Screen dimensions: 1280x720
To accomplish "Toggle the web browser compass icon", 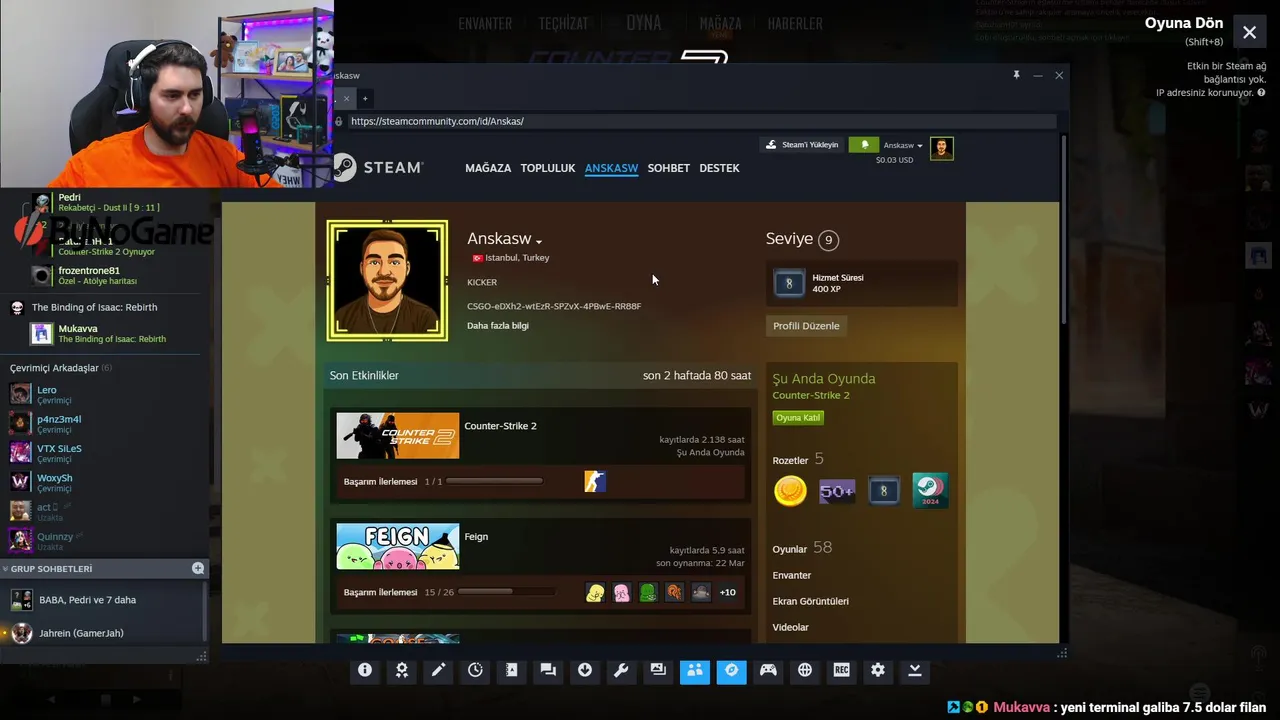I will pyautogui.click(x=731, y=670).
